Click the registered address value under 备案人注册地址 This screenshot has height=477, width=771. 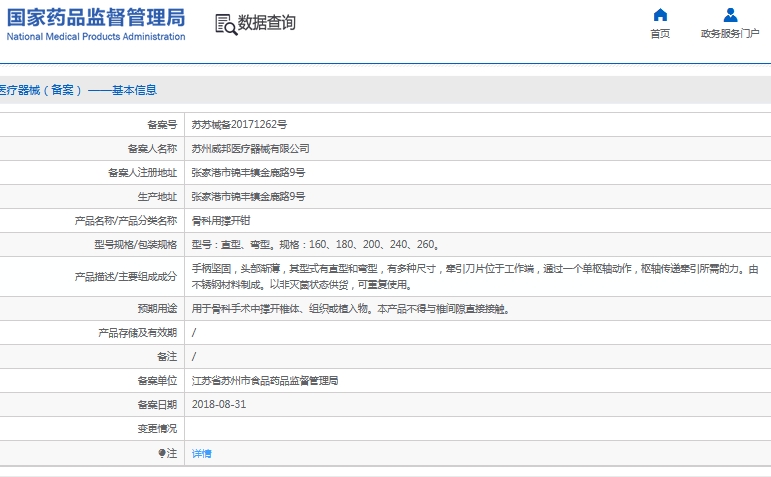pos(248,173)
